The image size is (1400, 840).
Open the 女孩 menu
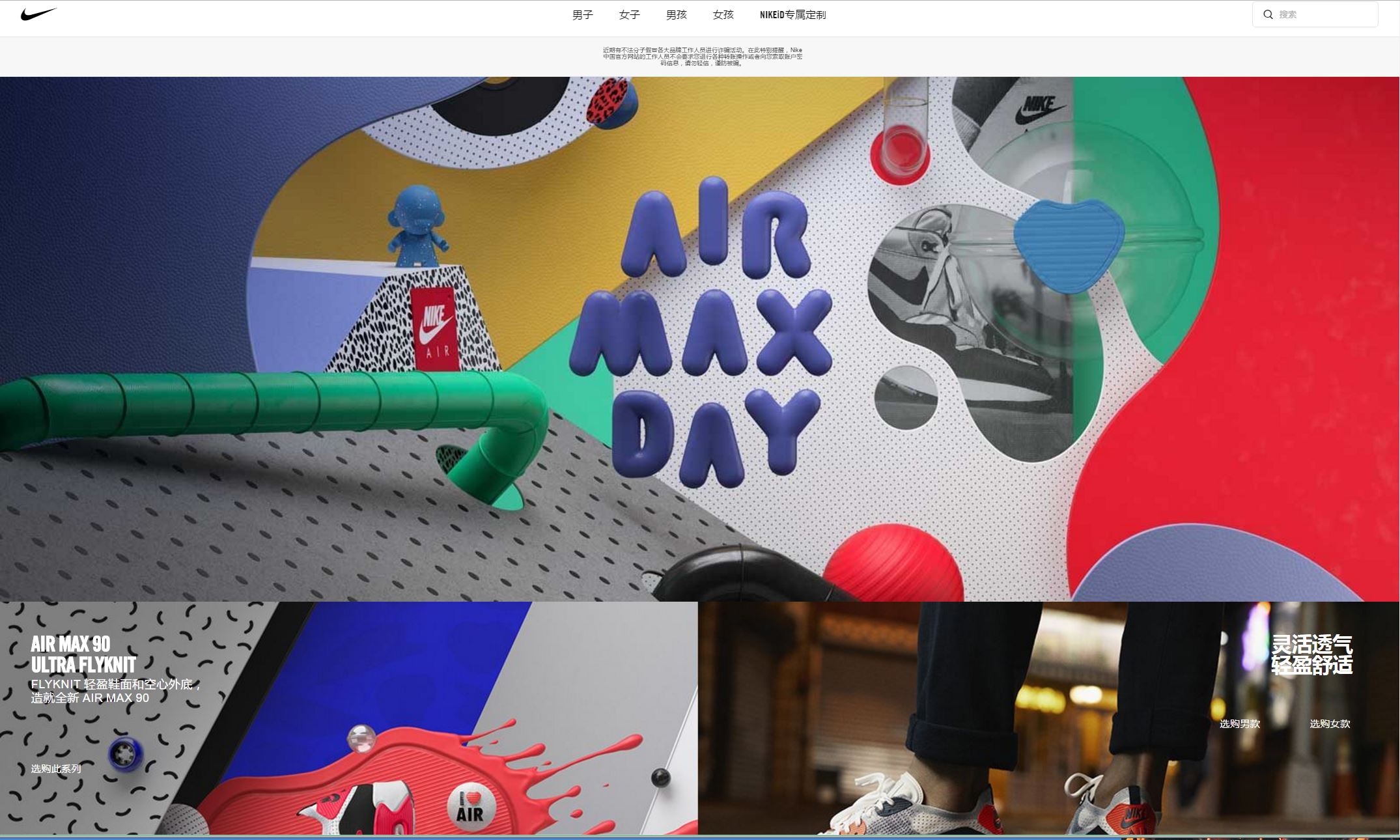(723, 14)
